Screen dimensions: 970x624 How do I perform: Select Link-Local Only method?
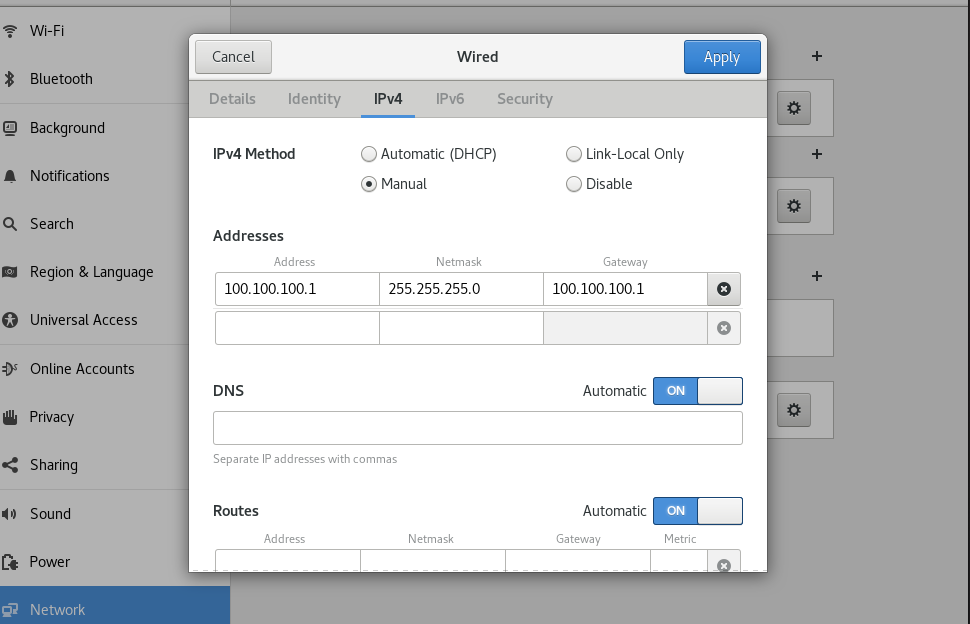[x=625, y=154]
